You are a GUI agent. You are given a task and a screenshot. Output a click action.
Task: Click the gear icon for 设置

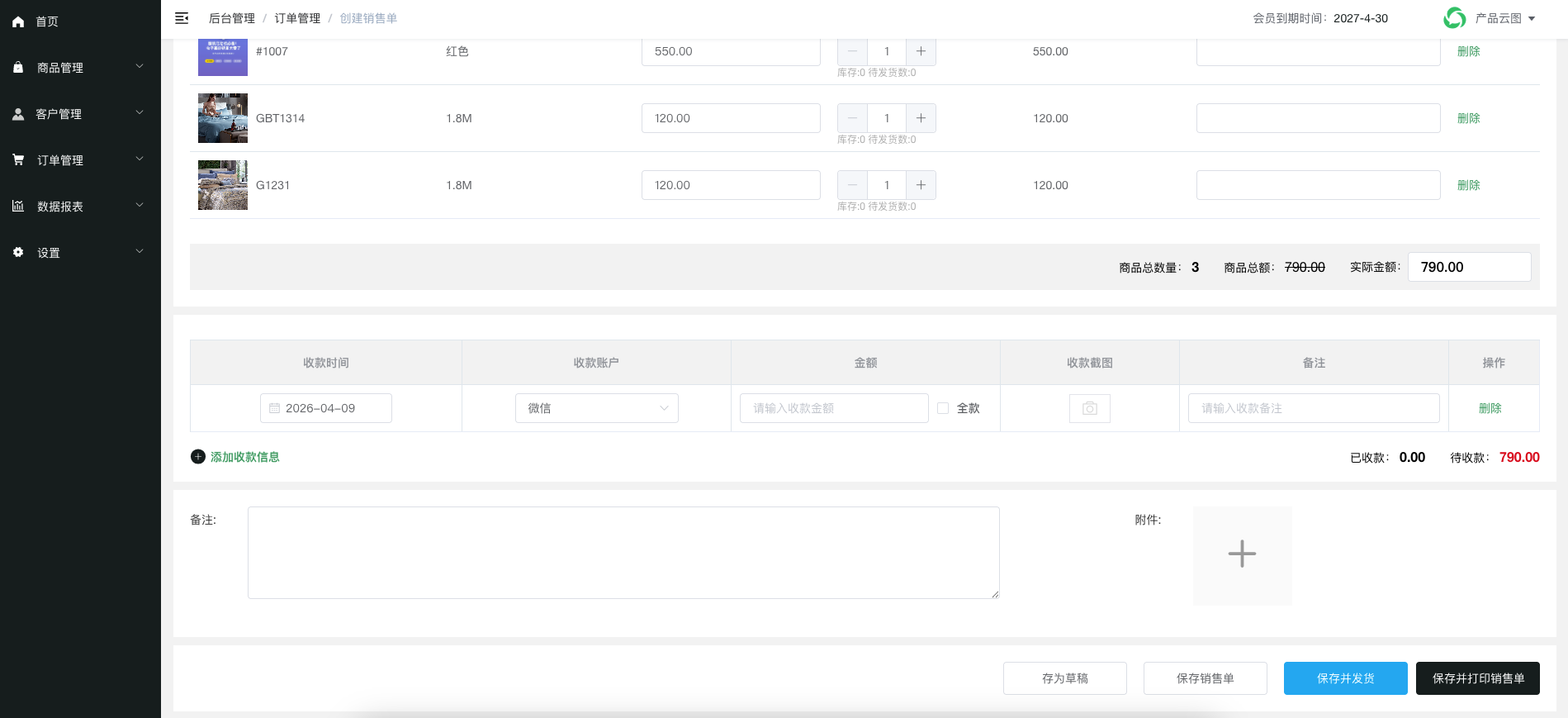click(18, 252)
